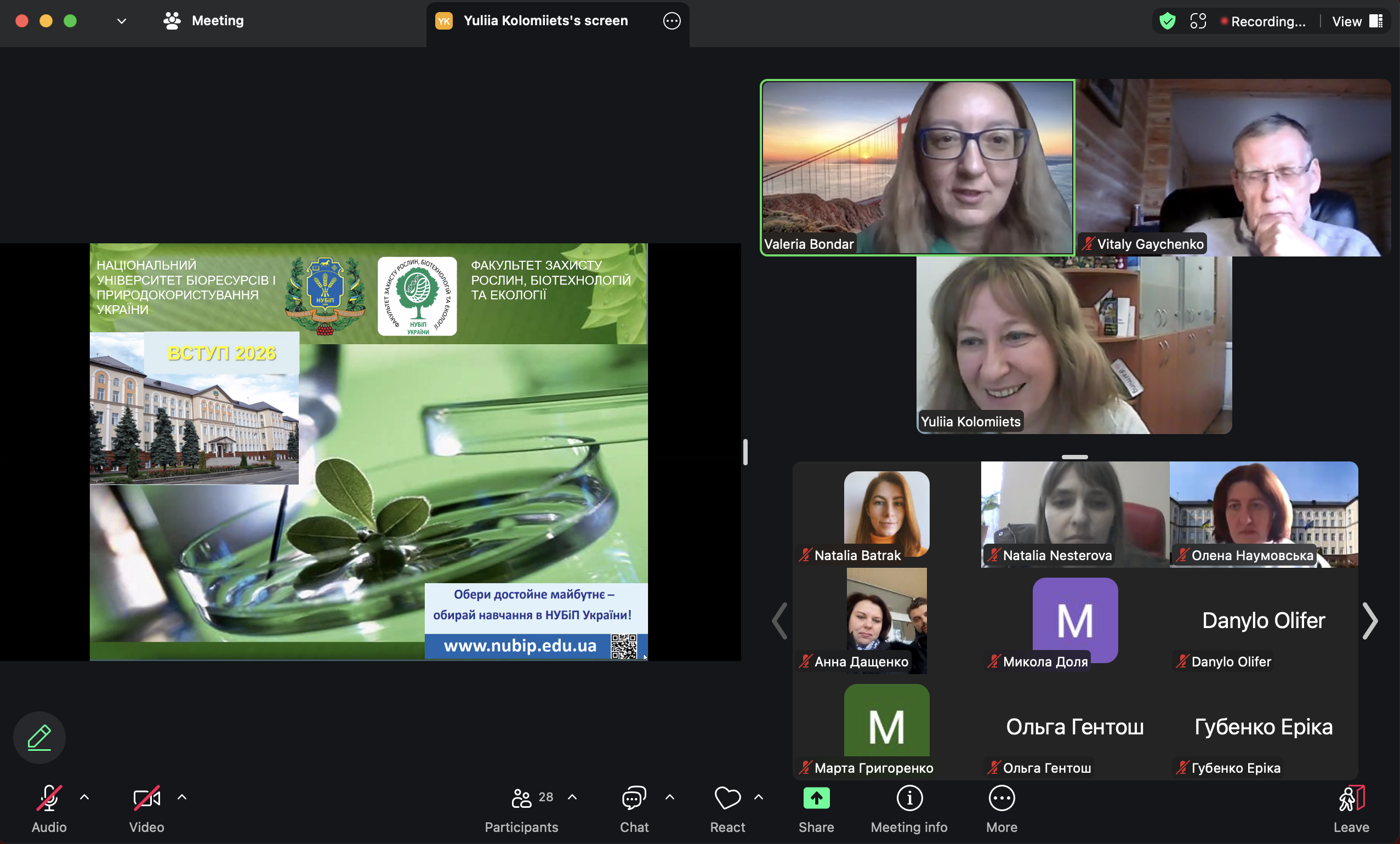
Task: Click the divider handle between screen and gallery
Action: click(x=745, y=452)
